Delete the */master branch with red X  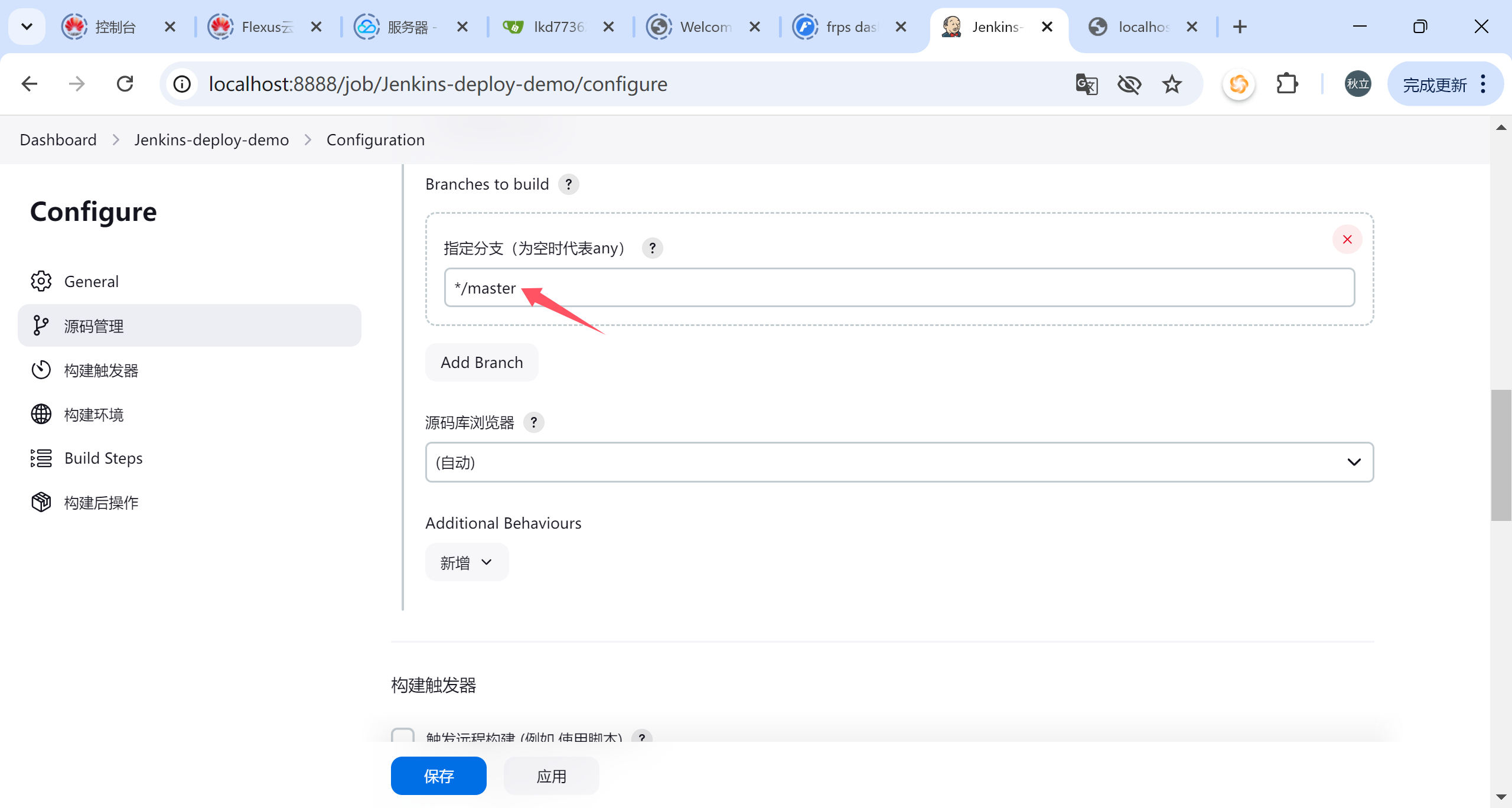(x=1347, y=239)
